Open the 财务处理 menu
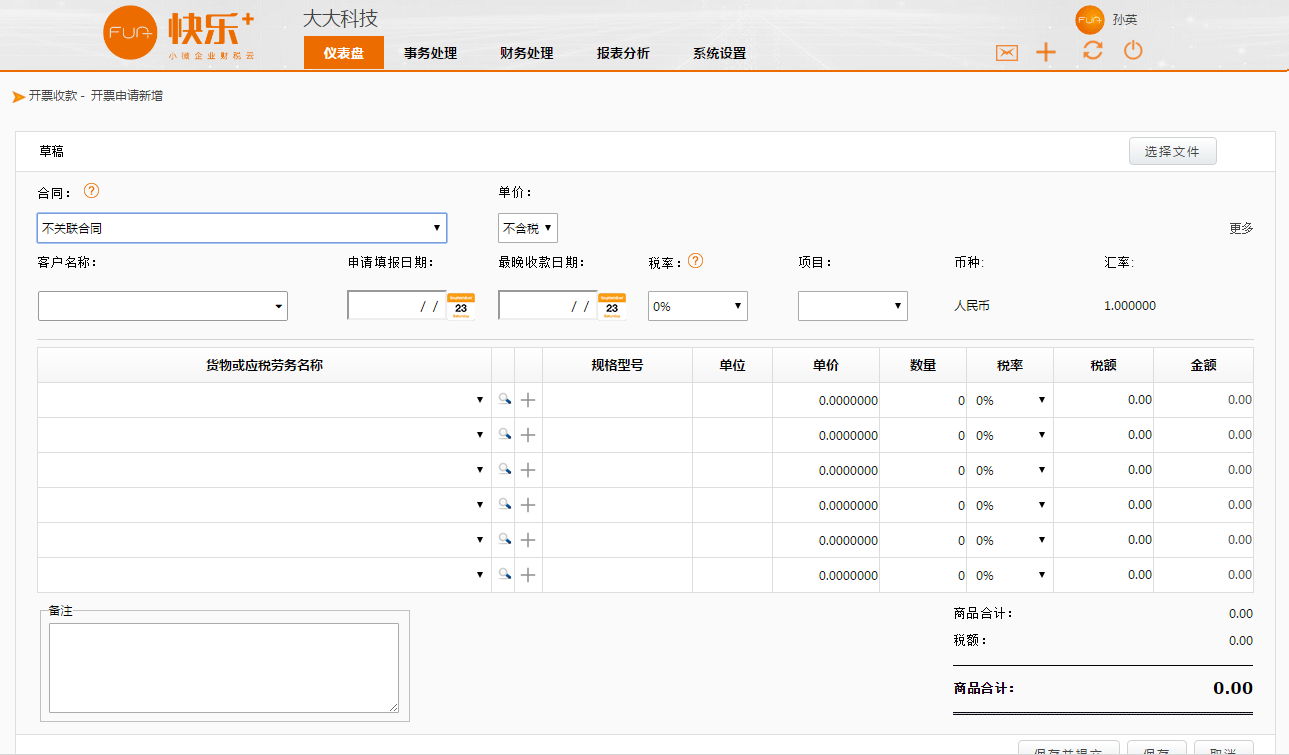This screenshot has height=755, width=1289. point(527,53)
